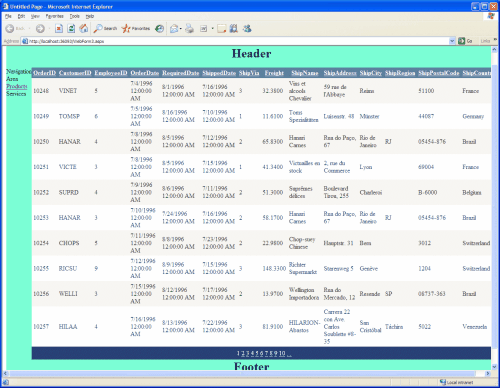Sort by the ShippedDate column header
This screenshot has height=388, width=500.
219,73
